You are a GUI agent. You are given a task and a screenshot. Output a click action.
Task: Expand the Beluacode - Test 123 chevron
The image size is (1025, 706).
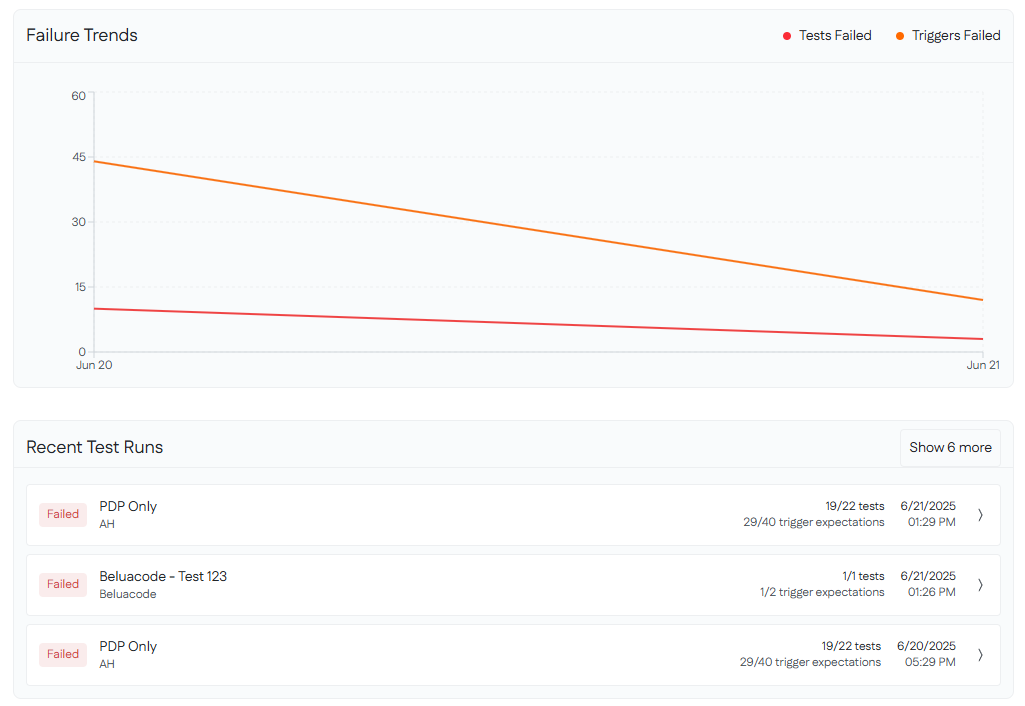980,584
